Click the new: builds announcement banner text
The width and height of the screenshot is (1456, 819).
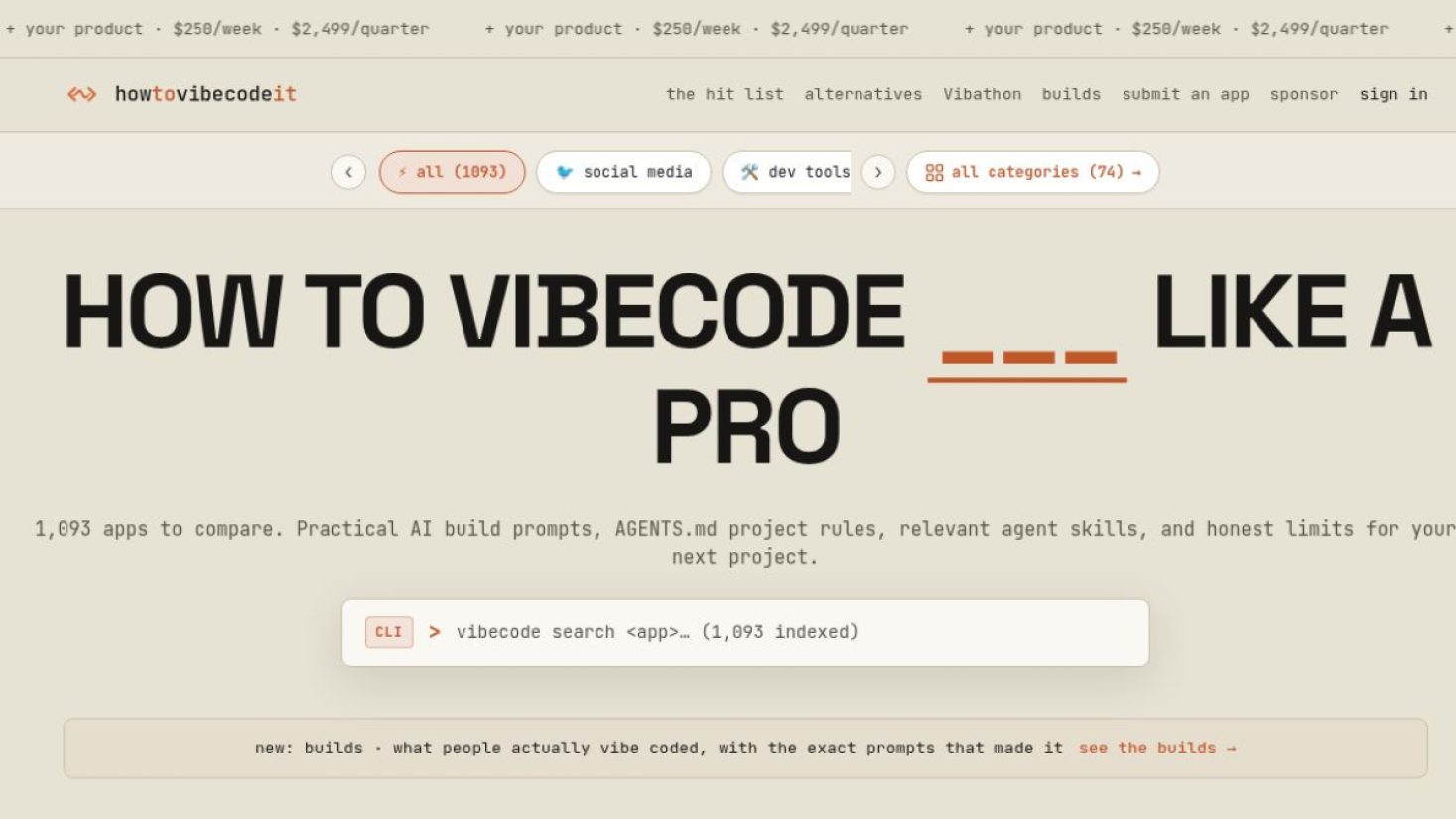658,748
